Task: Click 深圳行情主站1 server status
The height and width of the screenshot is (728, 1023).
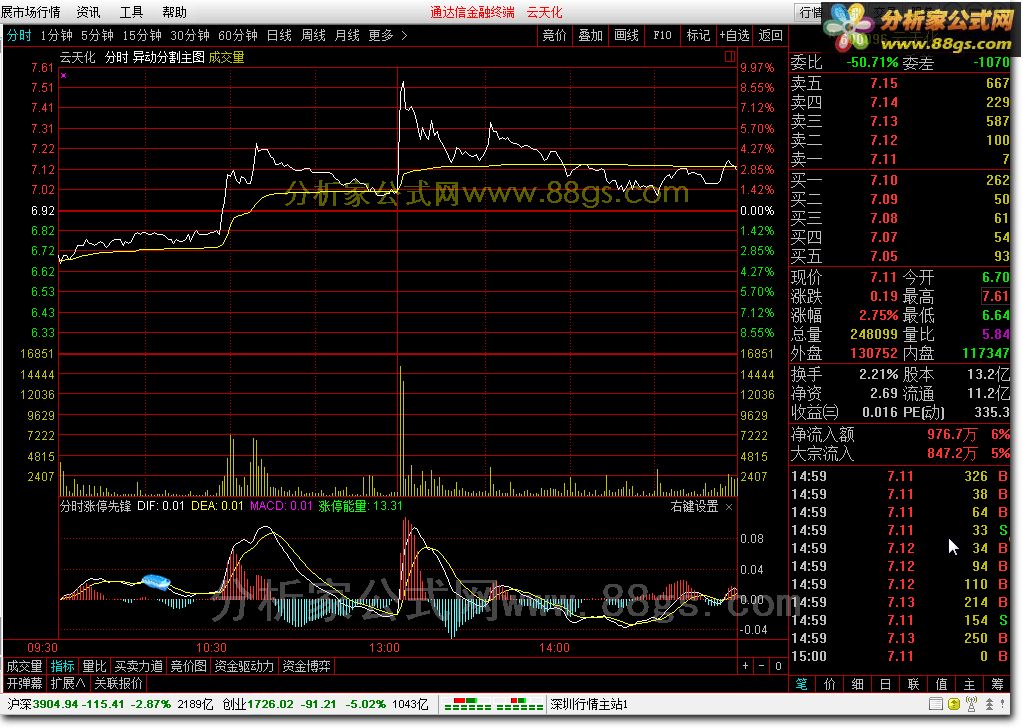Action: [589, 705]
